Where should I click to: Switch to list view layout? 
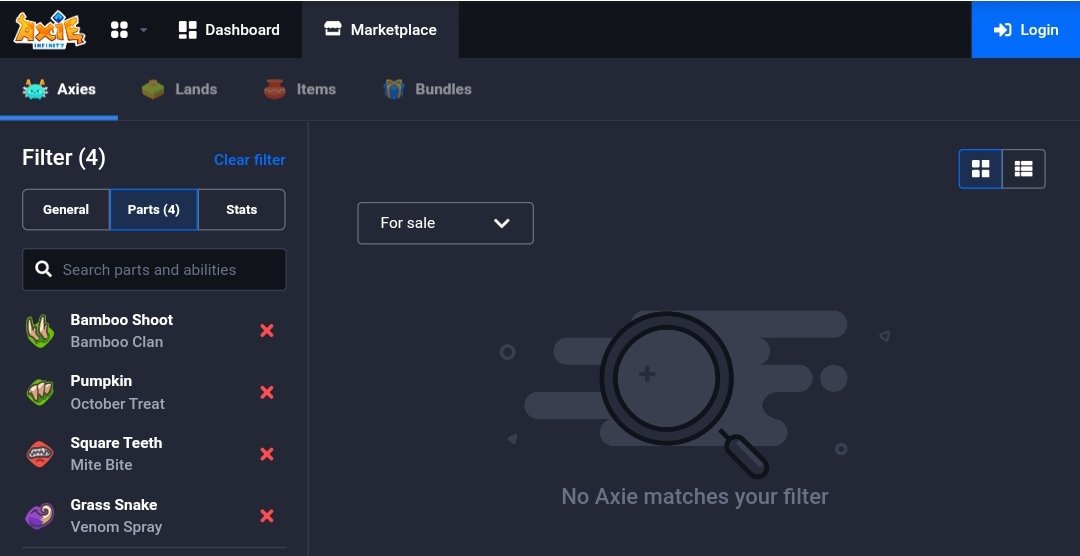pyautogui.click(x=1024, y=169)
